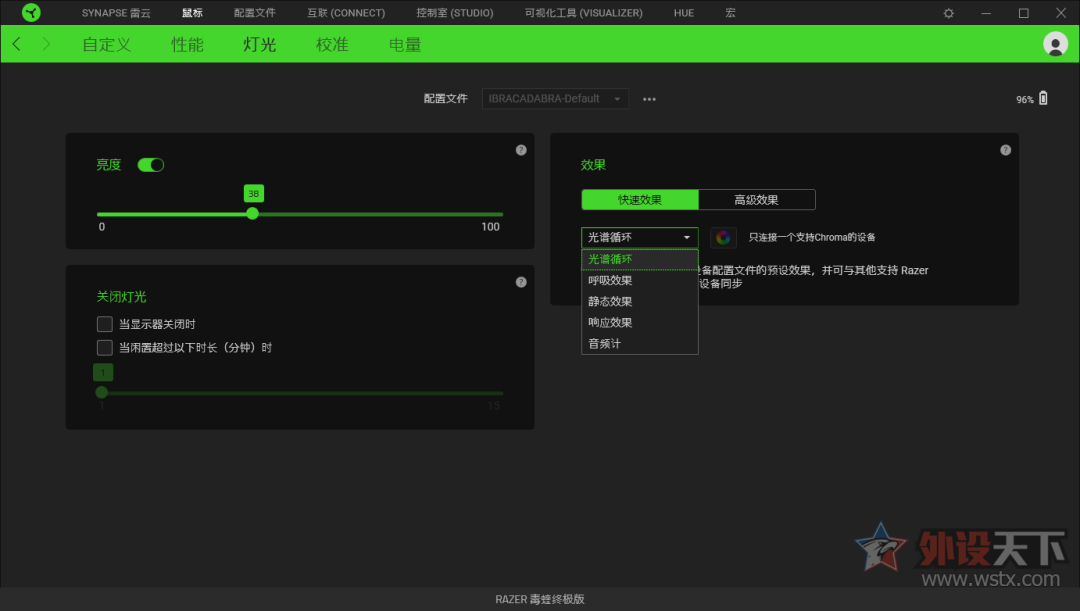The height and width of the screenshot is (611, 1080).
Task: Close the Synapse window
Action: (1061, 13)
